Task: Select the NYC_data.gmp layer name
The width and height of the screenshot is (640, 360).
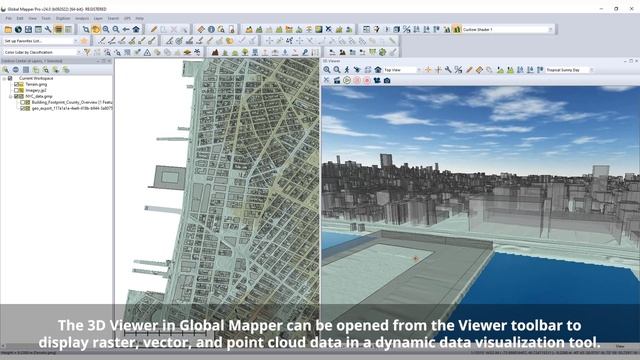Action: [x=39, y=96]
